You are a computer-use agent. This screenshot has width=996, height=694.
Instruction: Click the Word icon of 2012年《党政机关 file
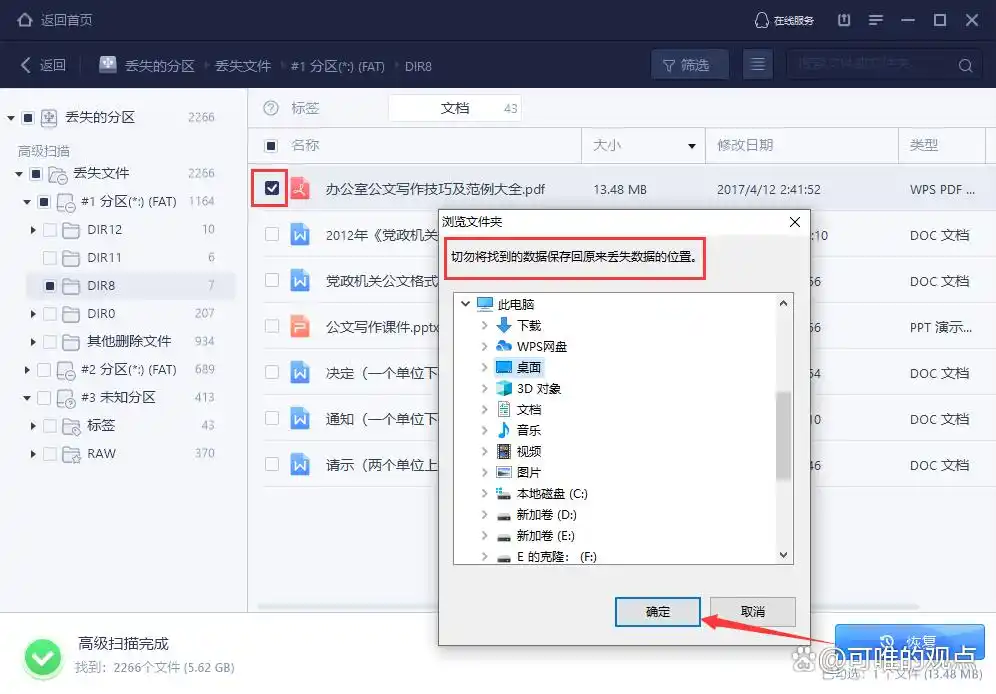(300, 235)
